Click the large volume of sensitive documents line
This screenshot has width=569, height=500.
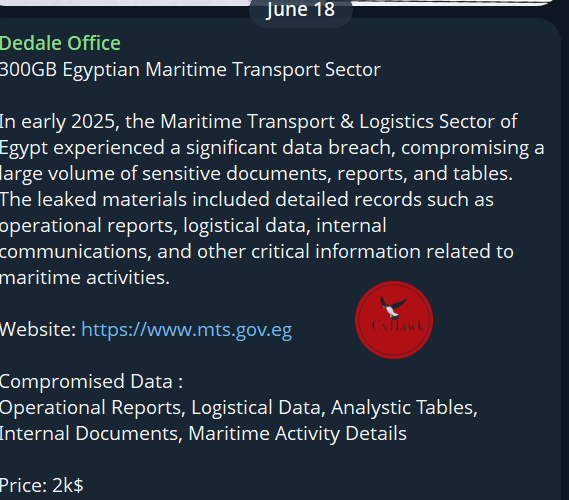[256, 174]
